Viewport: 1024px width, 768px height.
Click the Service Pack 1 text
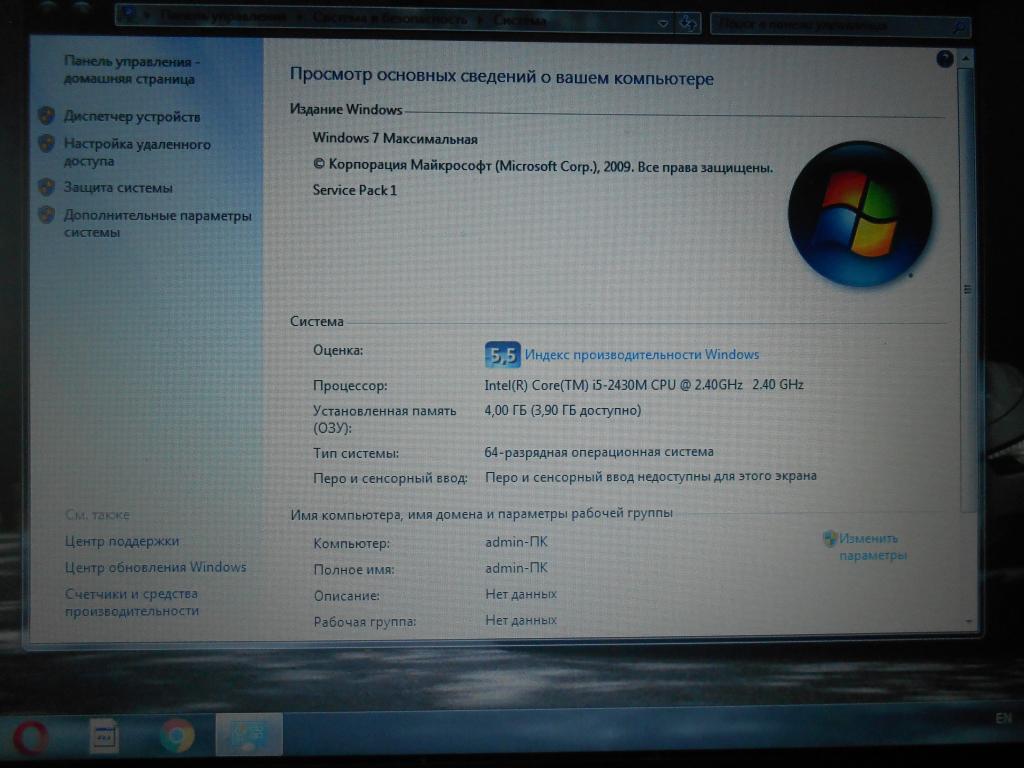pyautogui.click(x=355, y=190)
